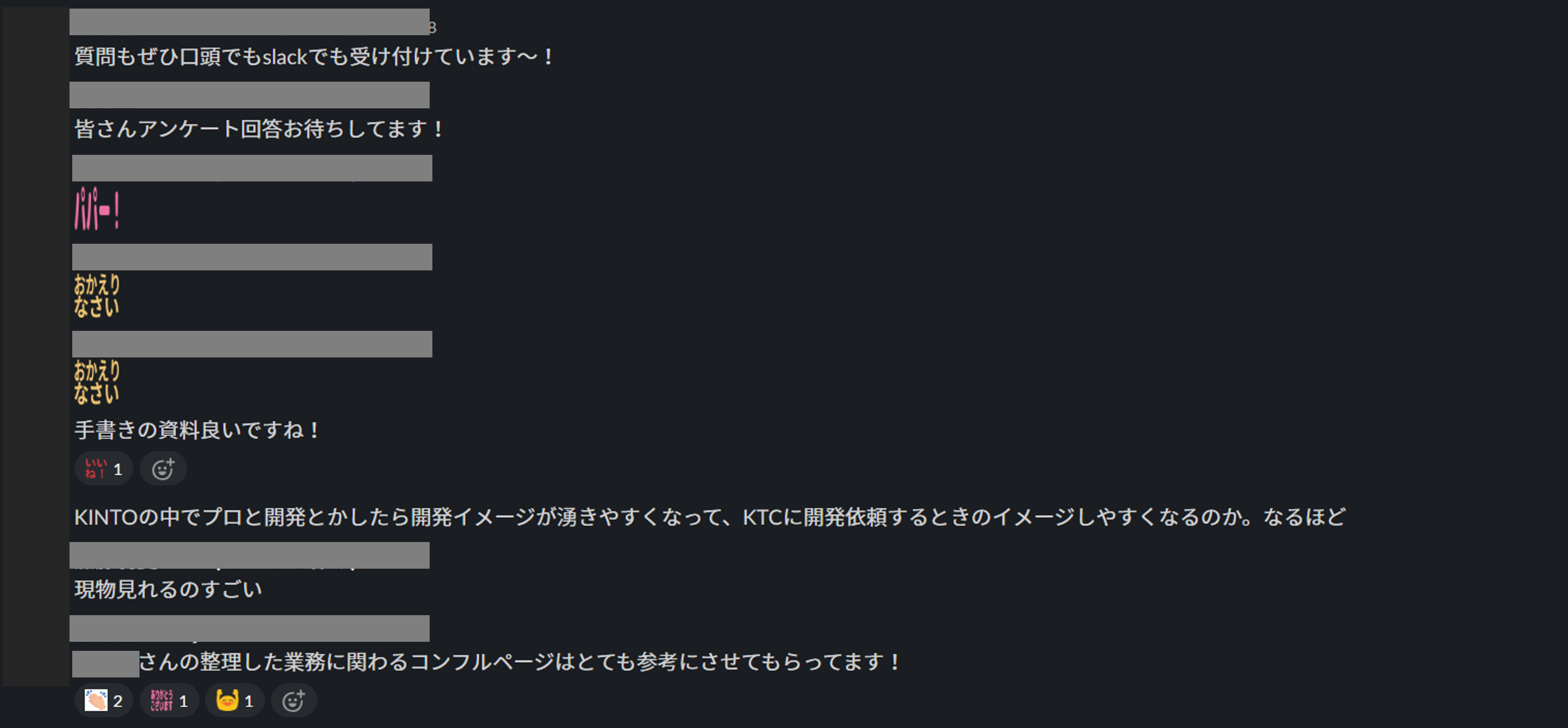The height and width of the screenshot is (728, 1568).
Task: Click the 現物見れるのすごい message text
Action: [169, 589]
